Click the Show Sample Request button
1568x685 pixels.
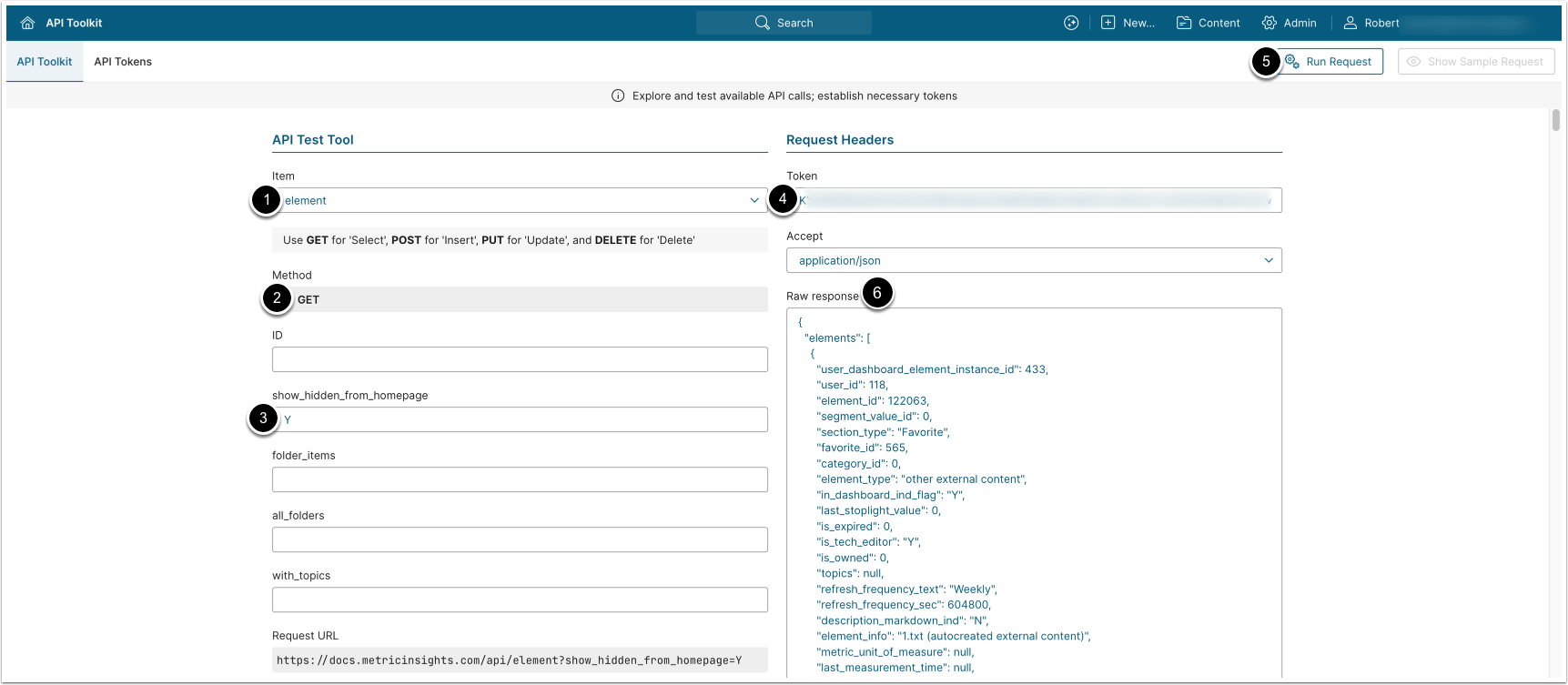tap(1475, 62)
